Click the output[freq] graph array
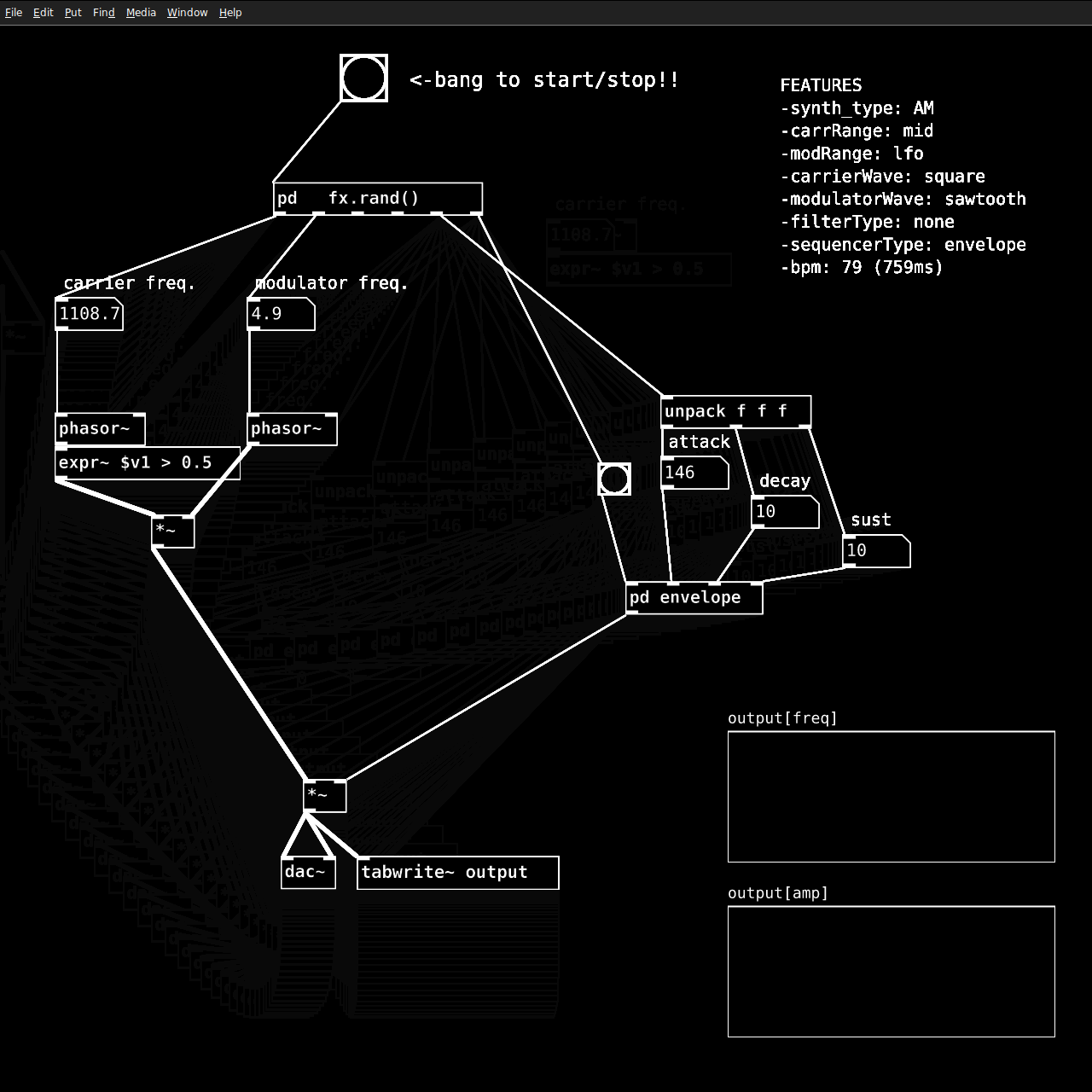The image size is (1092, 1092). click(x=892, y=797)
